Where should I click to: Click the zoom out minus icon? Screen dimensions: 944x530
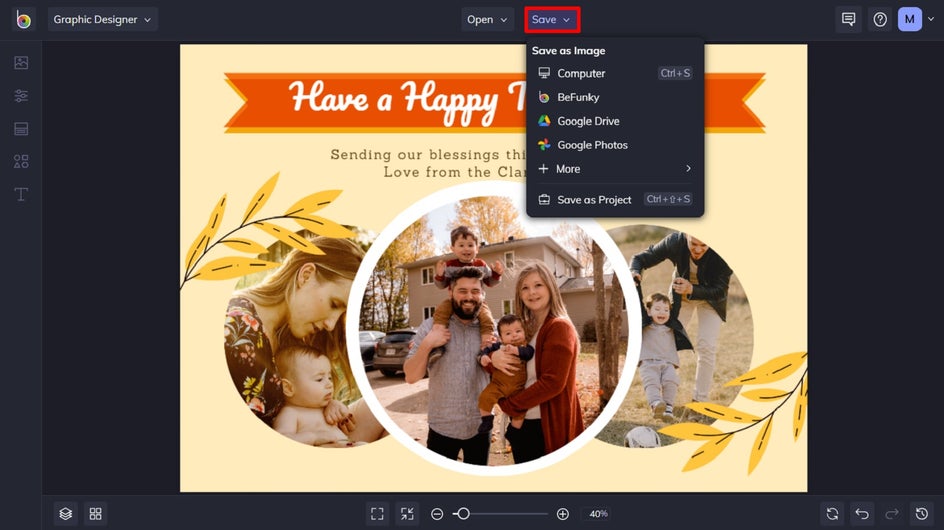tap(437, 514)
